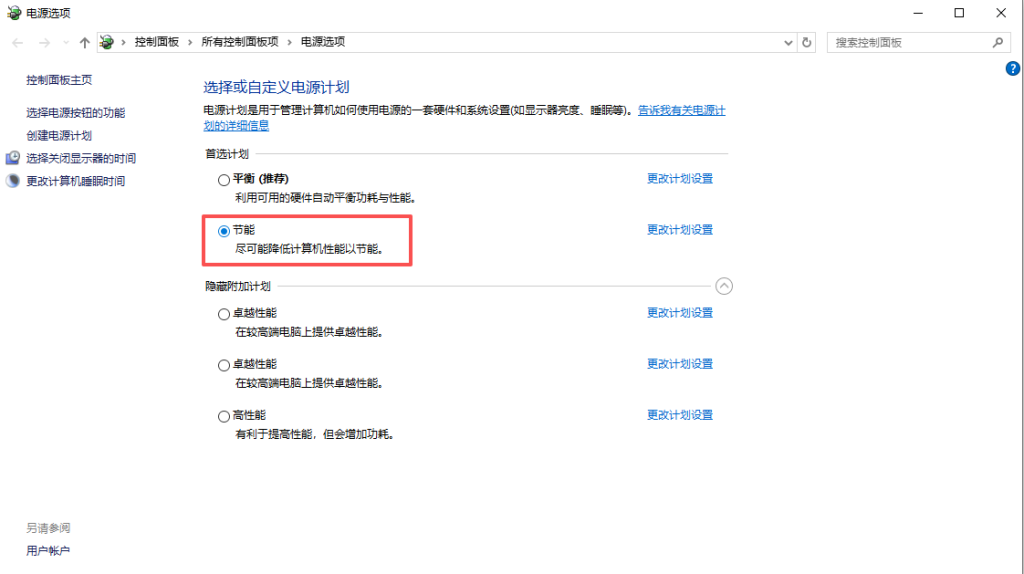
Task: Click the moon icon beside 更改计算机睡眠时间
Action: (13, 181)
